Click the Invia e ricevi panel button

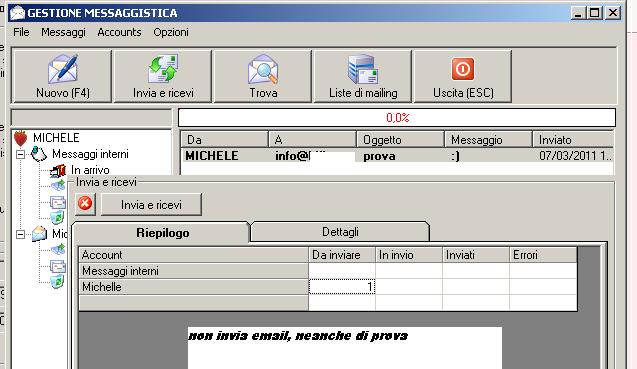tap(151, 204)
